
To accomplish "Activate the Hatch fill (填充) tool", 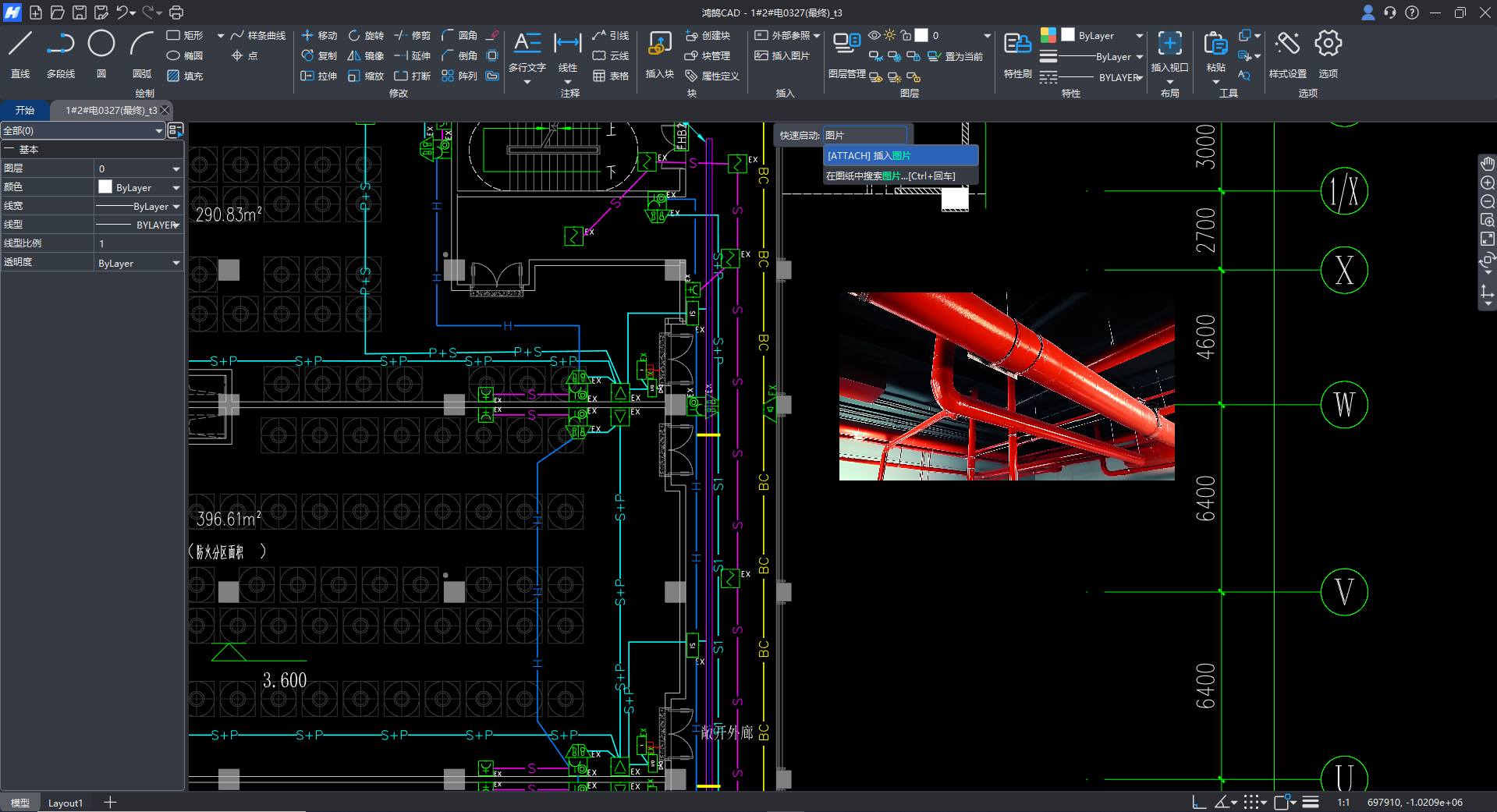I will (185, 76).
